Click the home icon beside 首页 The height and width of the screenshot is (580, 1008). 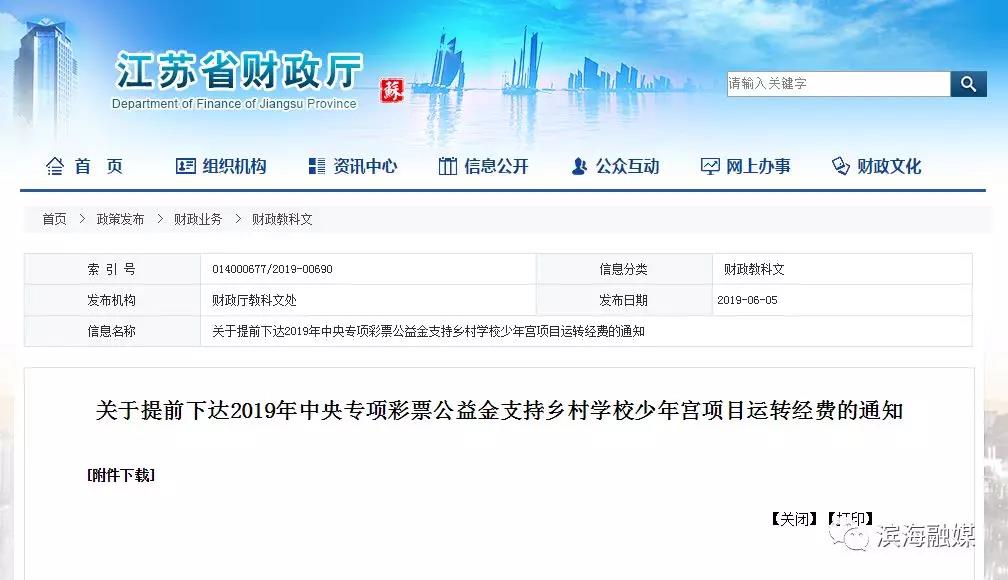[x=54, y=166]
